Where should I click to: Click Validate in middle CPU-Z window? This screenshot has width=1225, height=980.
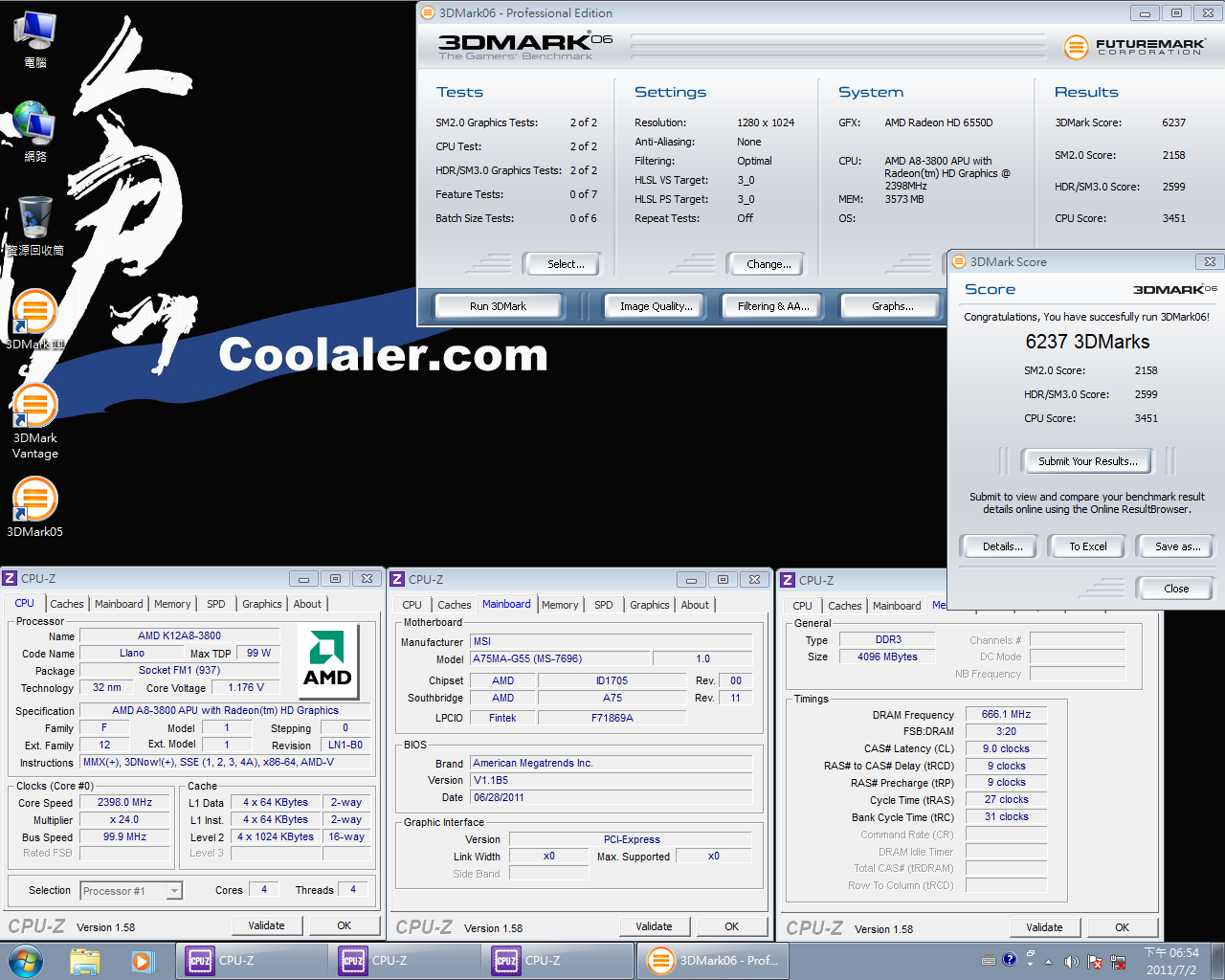pyautogui.click(x=655, y=926)
